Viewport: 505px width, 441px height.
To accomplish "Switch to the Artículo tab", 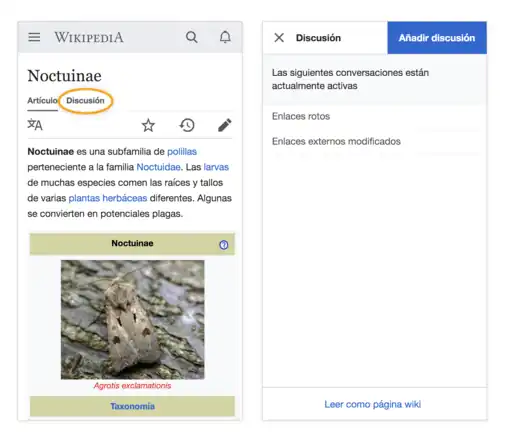I will [42, 100].
